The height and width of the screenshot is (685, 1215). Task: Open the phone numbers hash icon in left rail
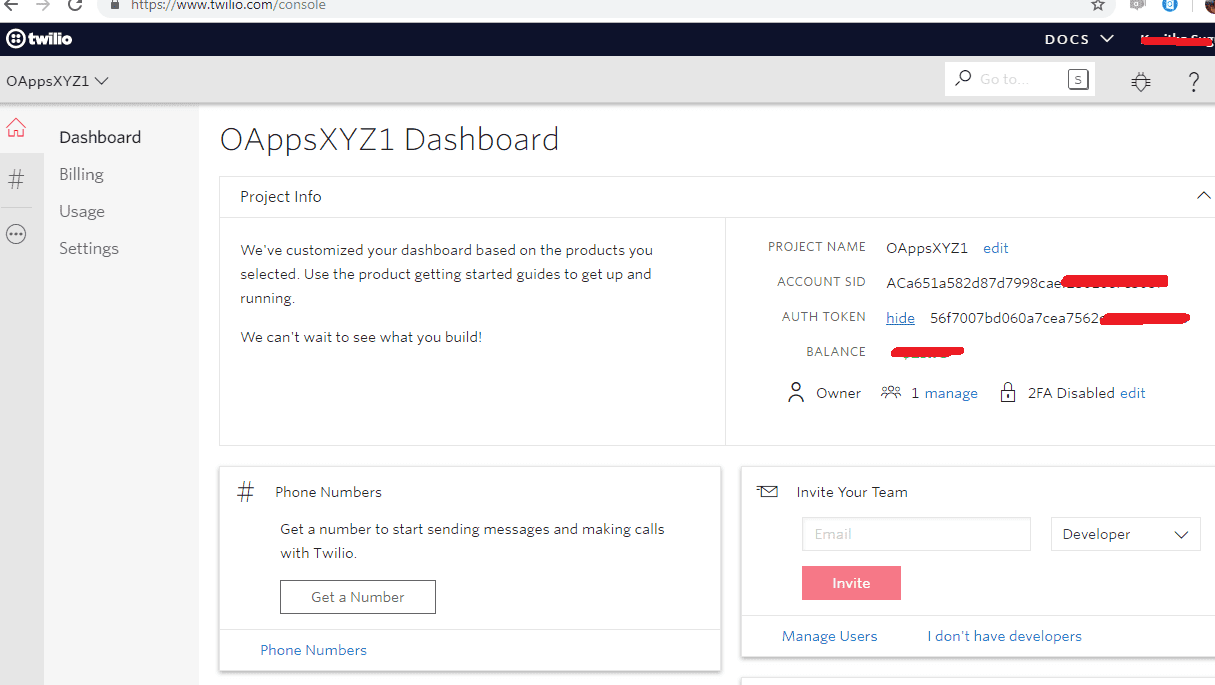(x=16, y=180)
